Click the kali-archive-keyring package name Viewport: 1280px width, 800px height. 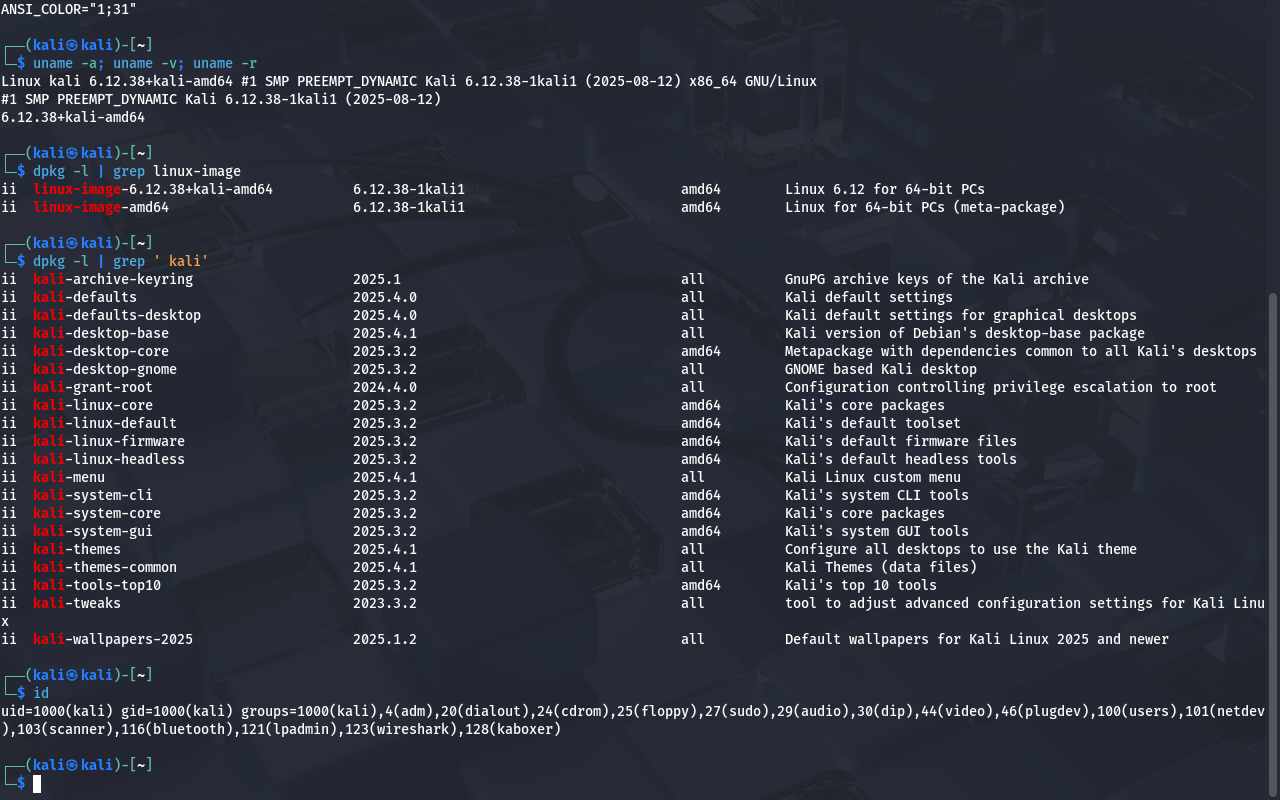click(x=113, y=279)
